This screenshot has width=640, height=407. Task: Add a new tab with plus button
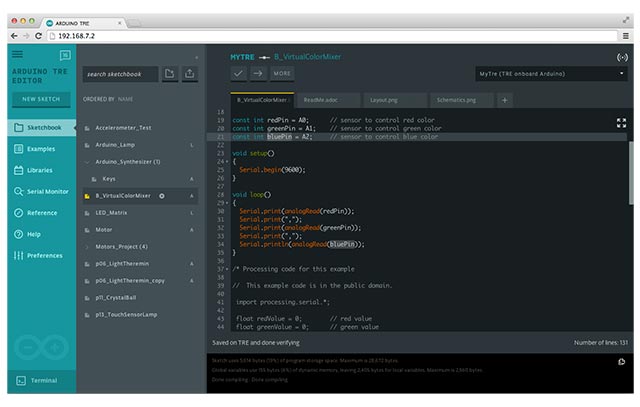[x=504, y=100]
